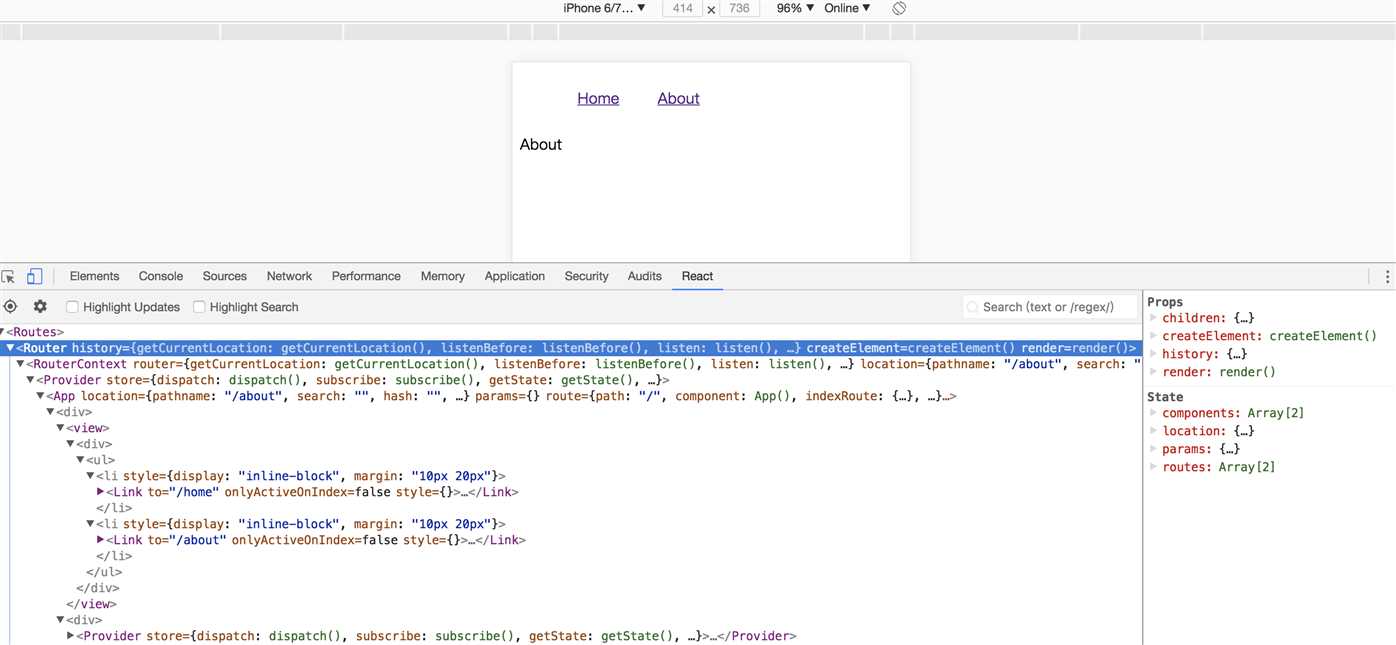Enable Highlight Search checkbox
This screenshot has width=1396, height=645.
pos(199,307)
